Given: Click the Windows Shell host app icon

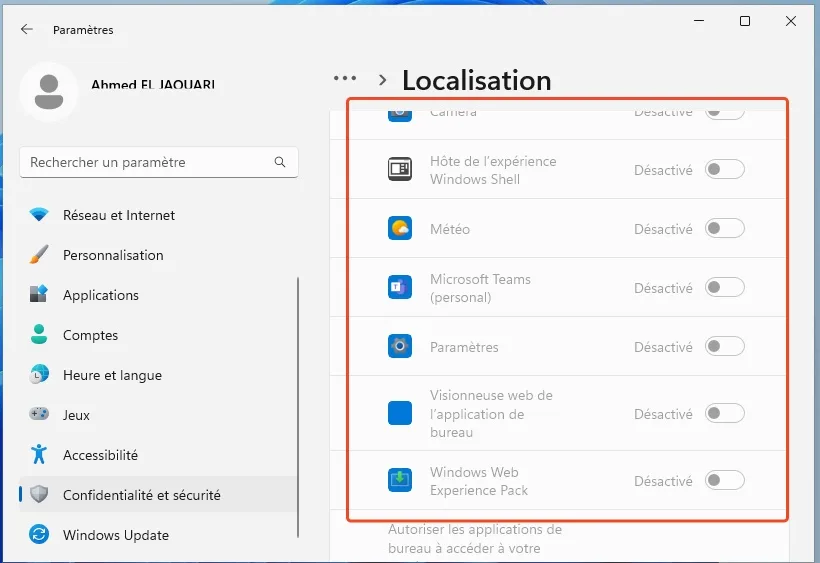Looking at the screenshot, I should [x=400, y=169].
